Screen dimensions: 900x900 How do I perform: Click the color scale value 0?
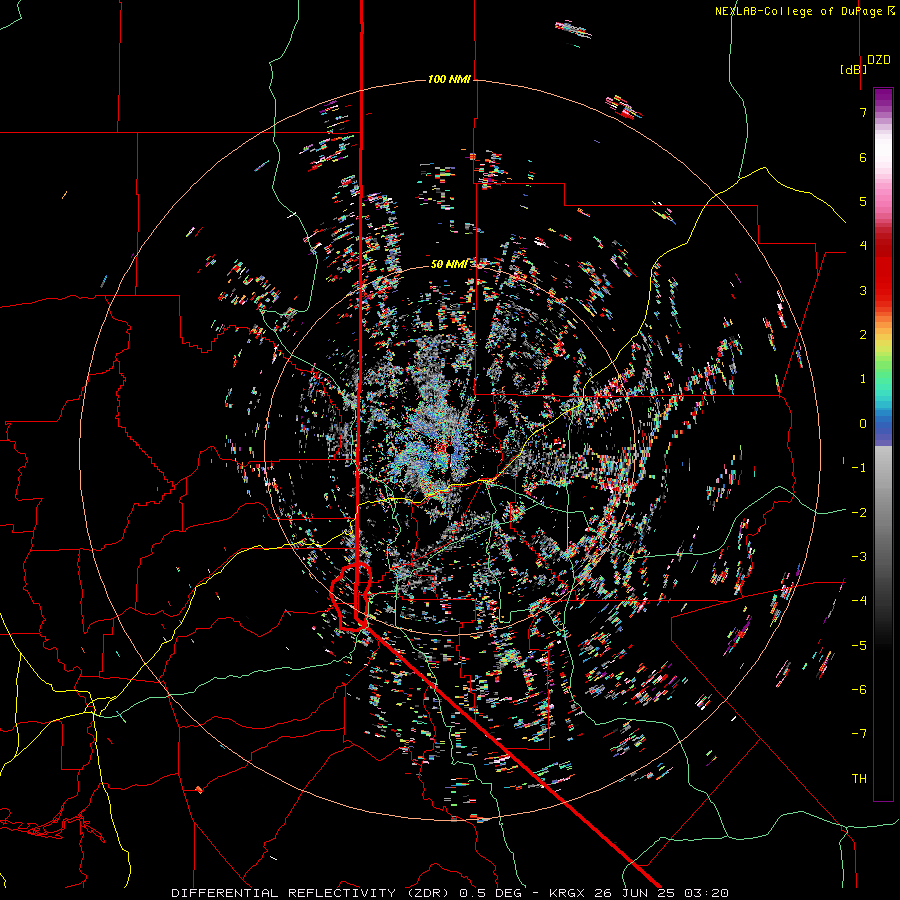(x=863, y=424)
